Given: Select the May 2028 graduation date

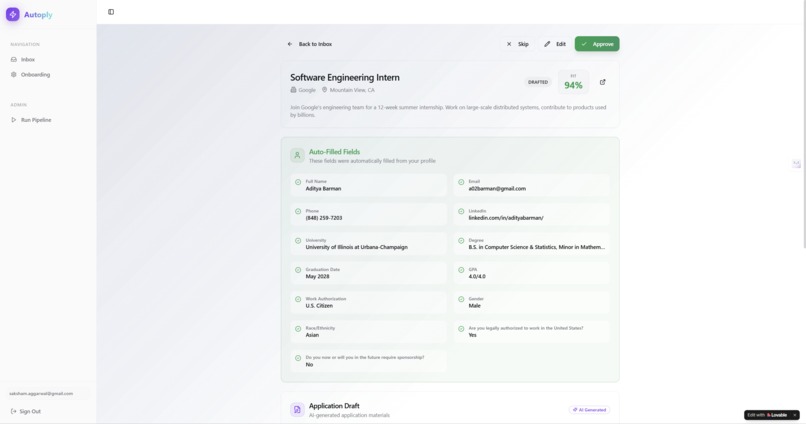Looking at the screenshot, I should pos(318,276).
